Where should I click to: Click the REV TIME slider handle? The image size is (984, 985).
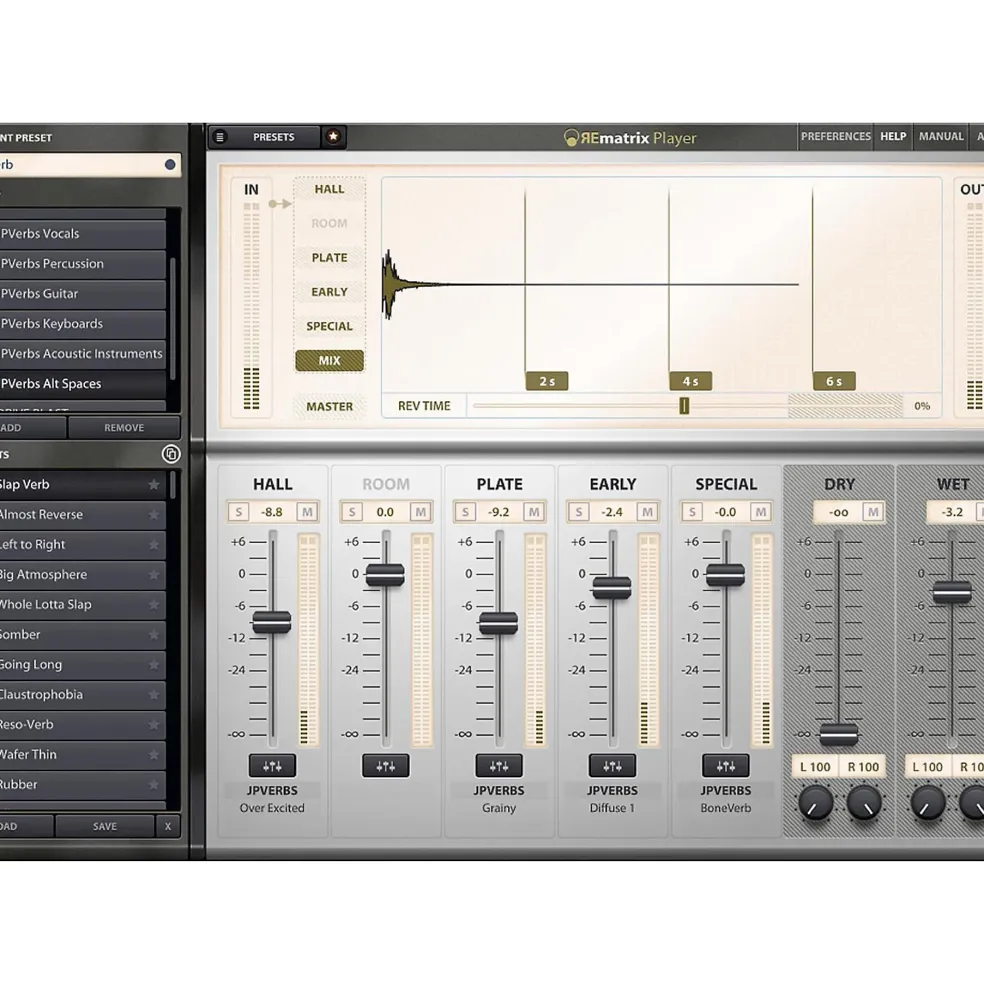(684, 406)
